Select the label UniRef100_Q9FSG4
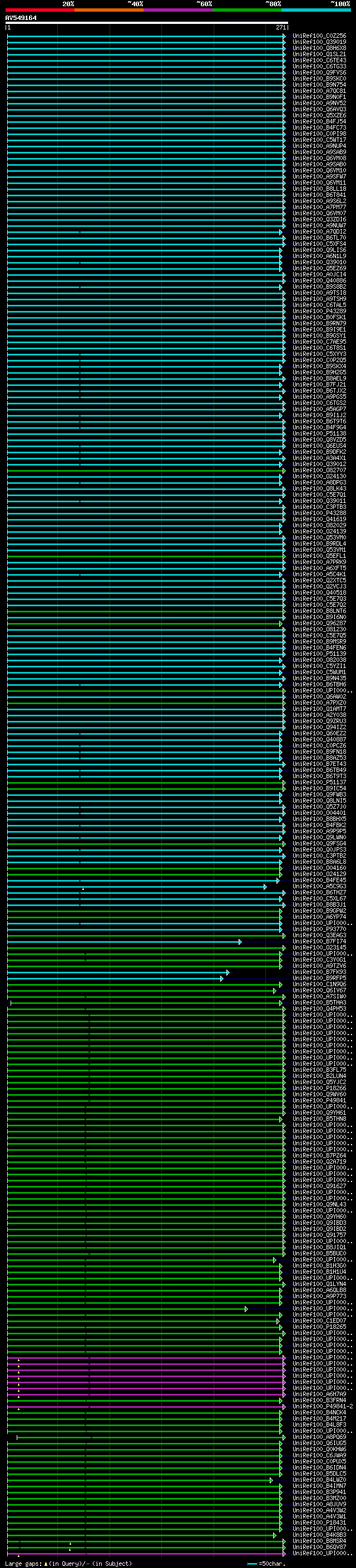This screenshot has height=1568, width=356. point(319,844)
